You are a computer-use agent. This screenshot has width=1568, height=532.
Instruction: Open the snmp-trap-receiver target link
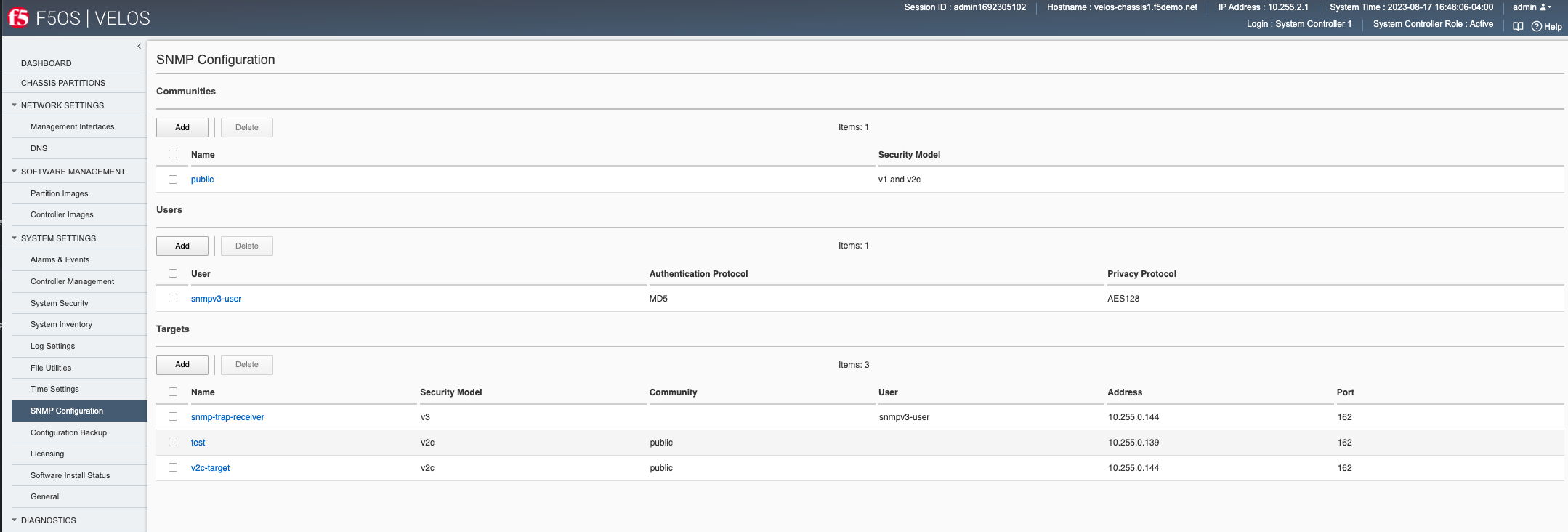click(x=227, y=417)
